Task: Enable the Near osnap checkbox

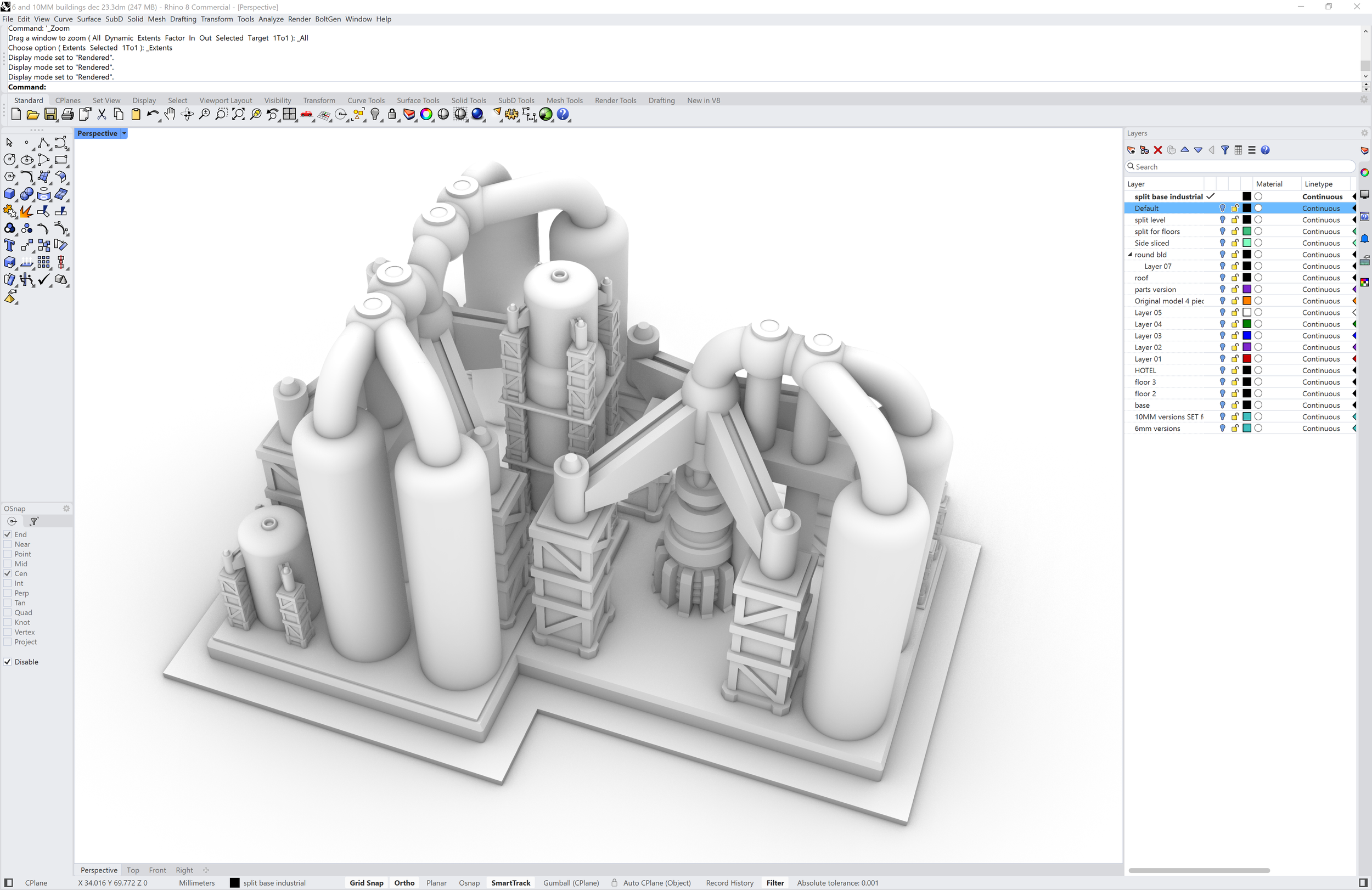Action: click(x=8, y=544)
